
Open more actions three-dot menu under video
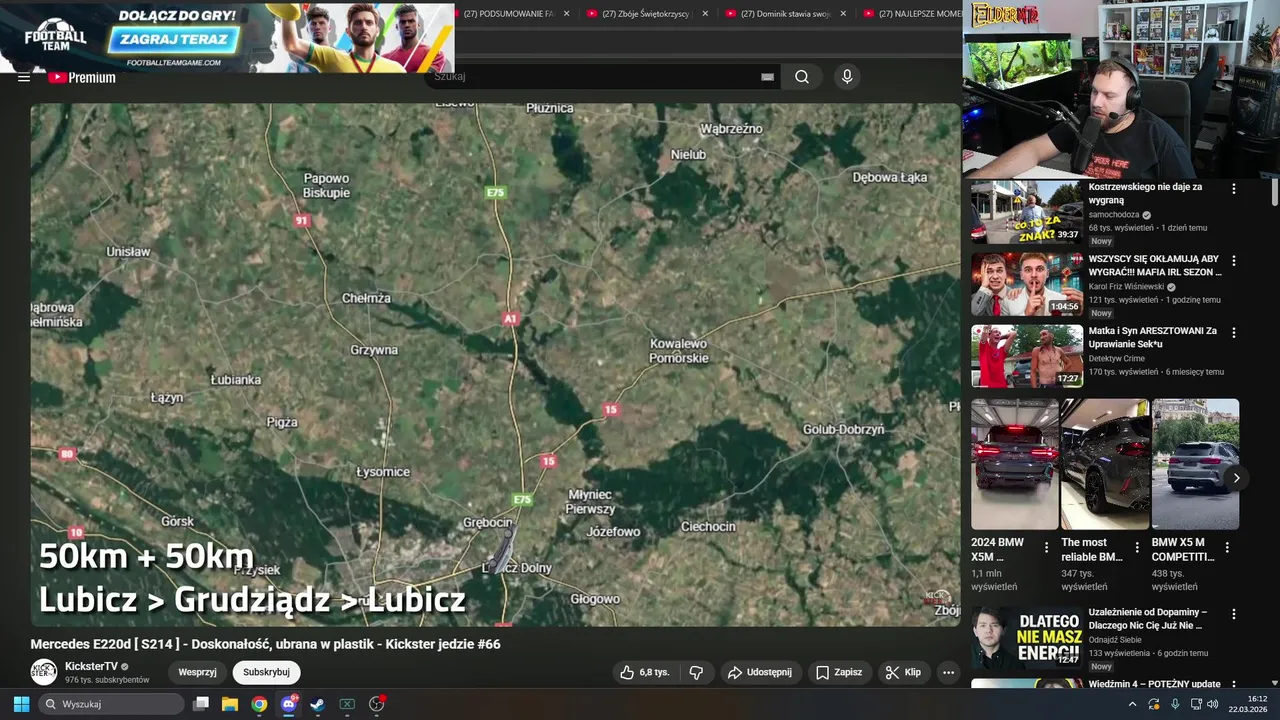(948, 672)
